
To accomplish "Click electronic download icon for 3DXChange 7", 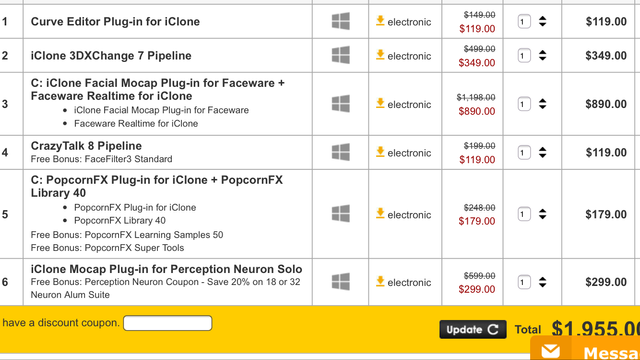I will [380, 55].
